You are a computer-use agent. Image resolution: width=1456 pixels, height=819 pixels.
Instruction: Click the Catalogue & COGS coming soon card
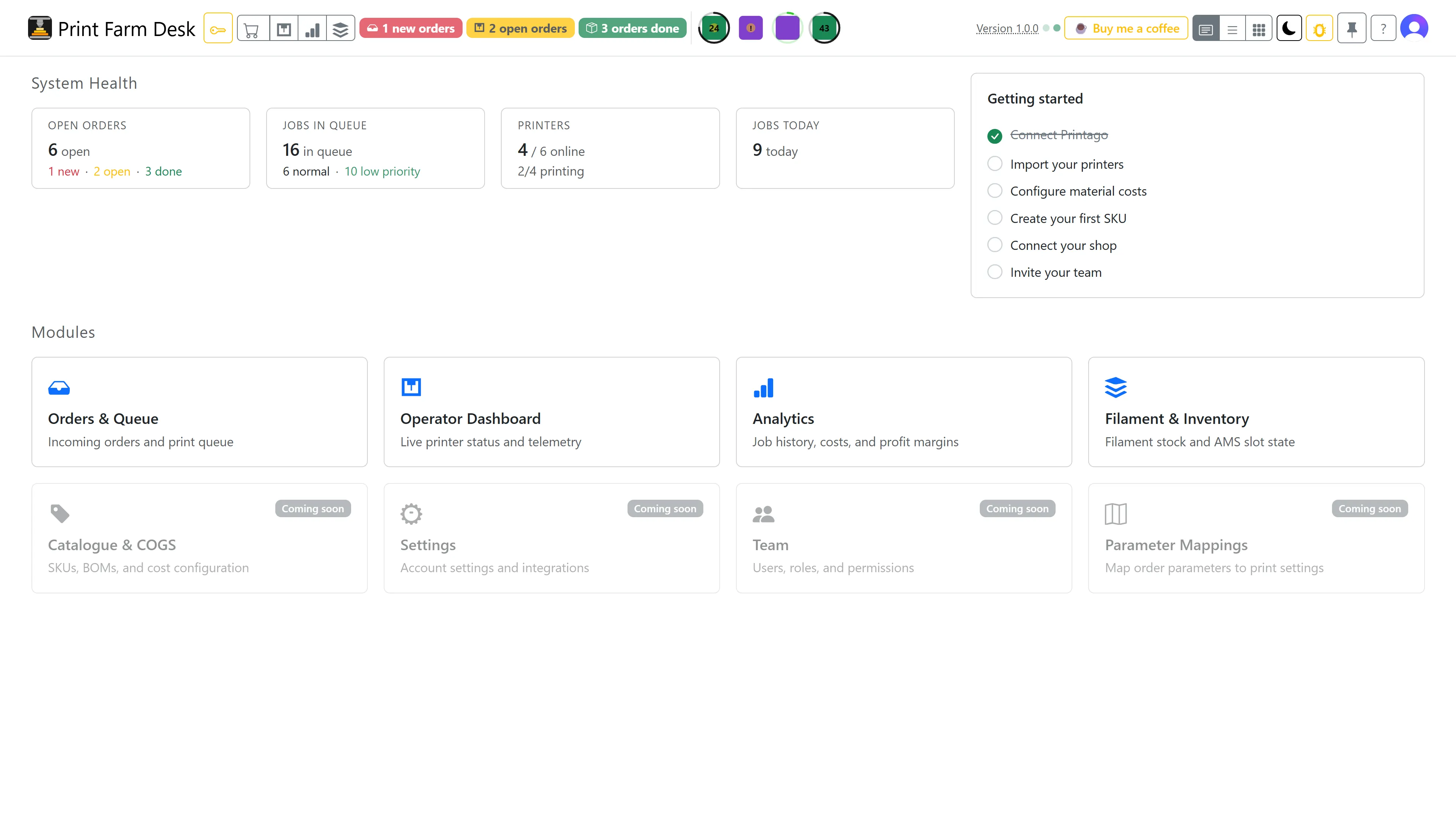click(199, 538)
